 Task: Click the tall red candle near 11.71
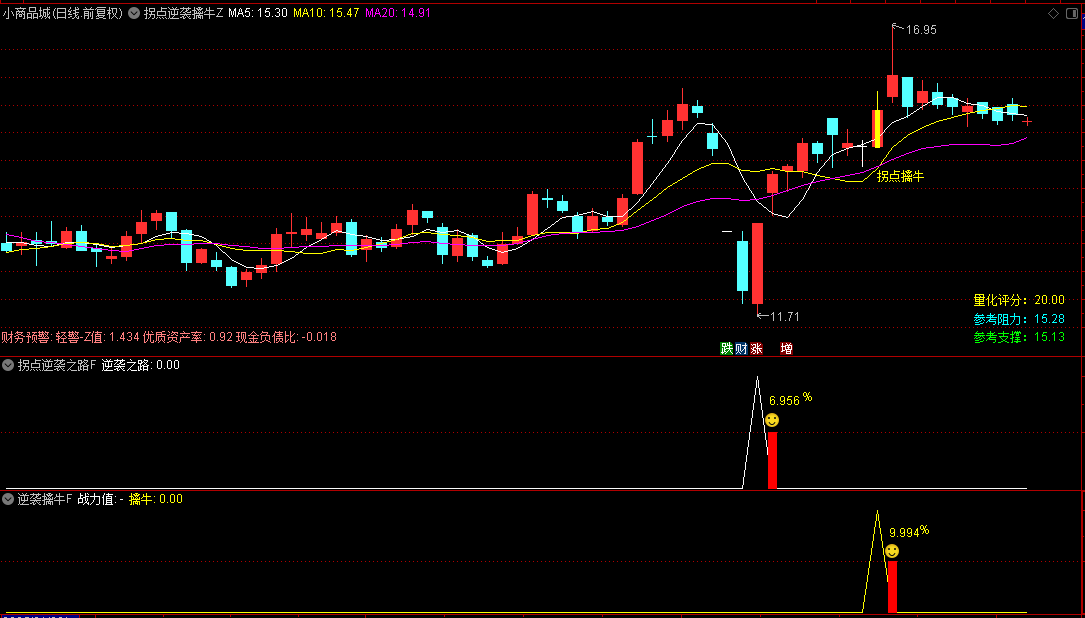click(x=758, y=264)
